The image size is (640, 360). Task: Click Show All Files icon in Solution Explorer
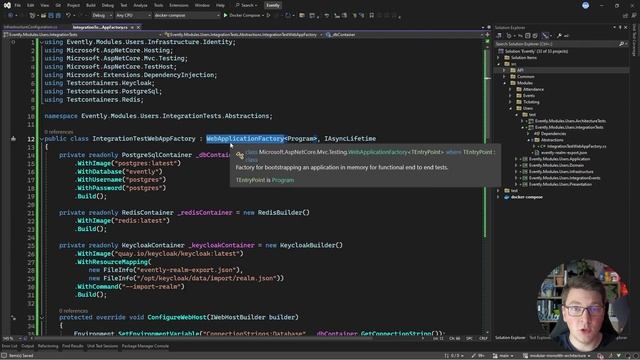coord(535,36)
